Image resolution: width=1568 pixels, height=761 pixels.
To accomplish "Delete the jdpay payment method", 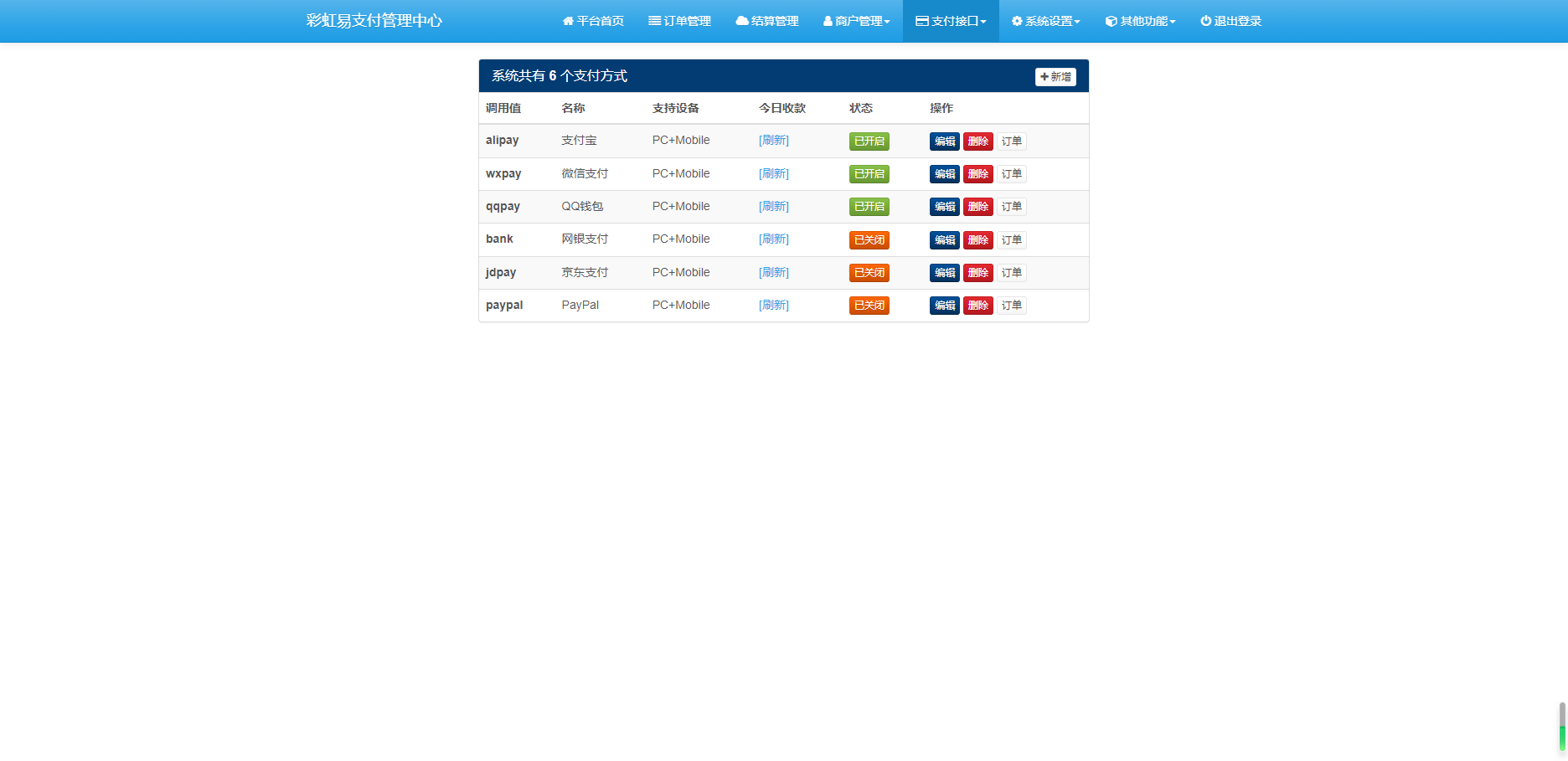I will (977, 273).
